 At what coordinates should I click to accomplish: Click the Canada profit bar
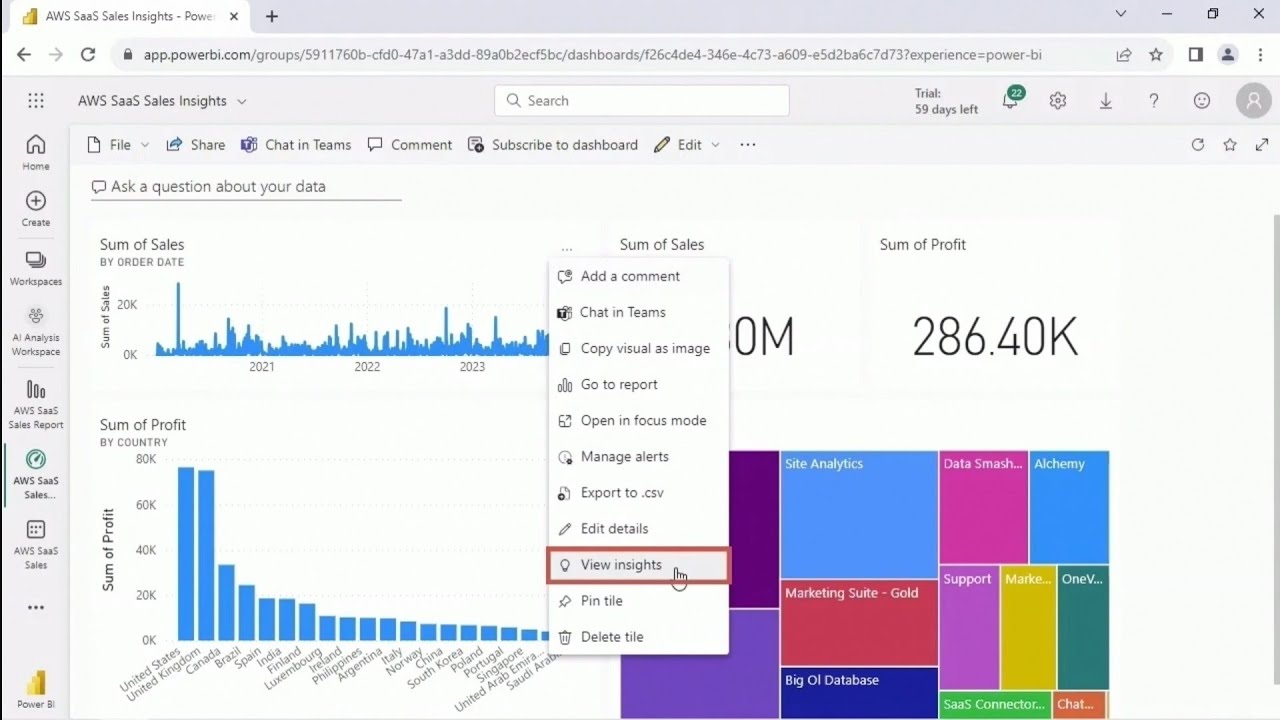[x=226, y=602]
